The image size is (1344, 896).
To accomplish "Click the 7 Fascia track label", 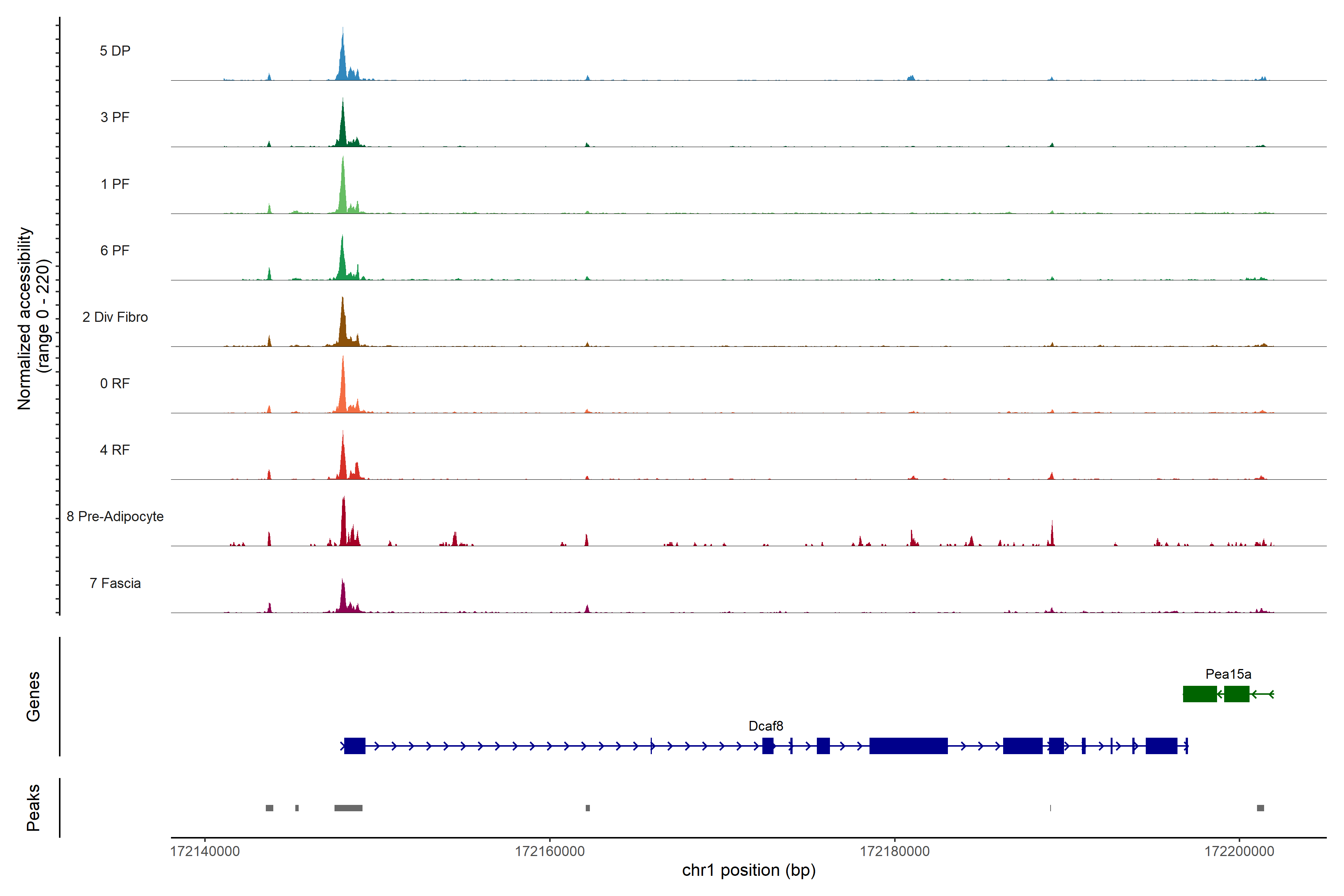I will pyautogui.click(x=115, y=584).
